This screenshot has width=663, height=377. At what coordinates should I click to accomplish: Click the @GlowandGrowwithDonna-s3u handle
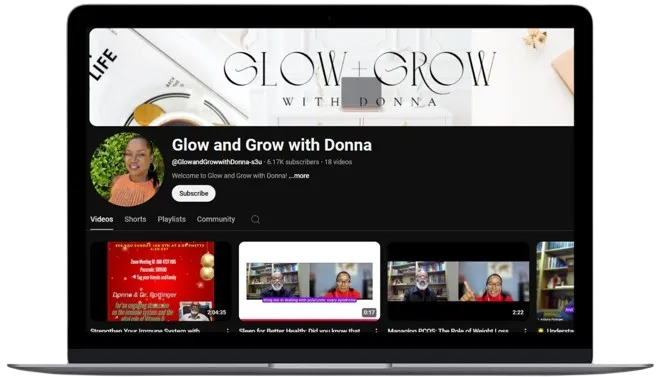(x=217, y=162)
